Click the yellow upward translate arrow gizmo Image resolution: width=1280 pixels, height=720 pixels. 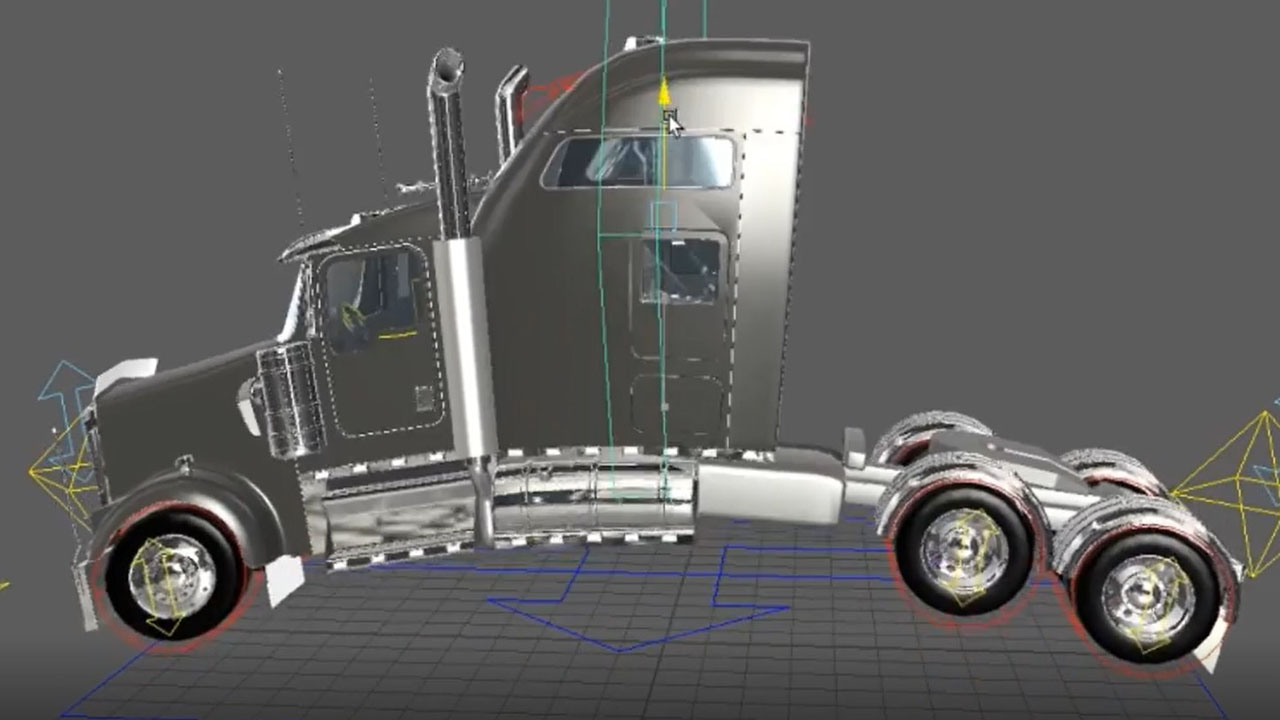663,93
